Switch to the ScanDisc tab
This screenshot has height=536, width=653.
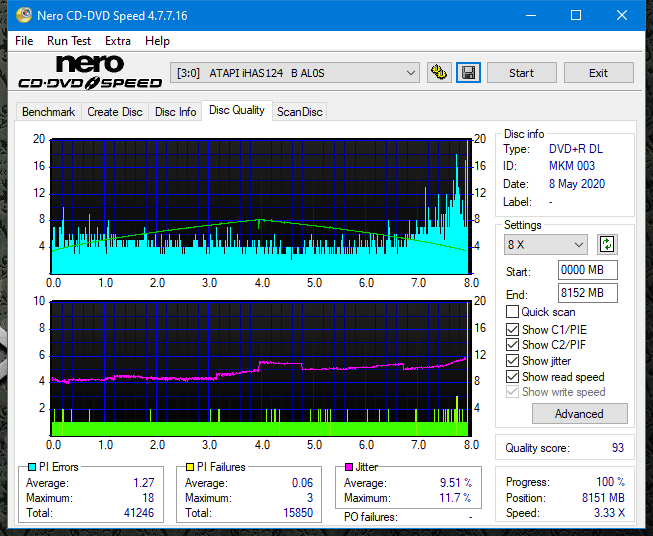pyautogui.click(x=299, y=112)
